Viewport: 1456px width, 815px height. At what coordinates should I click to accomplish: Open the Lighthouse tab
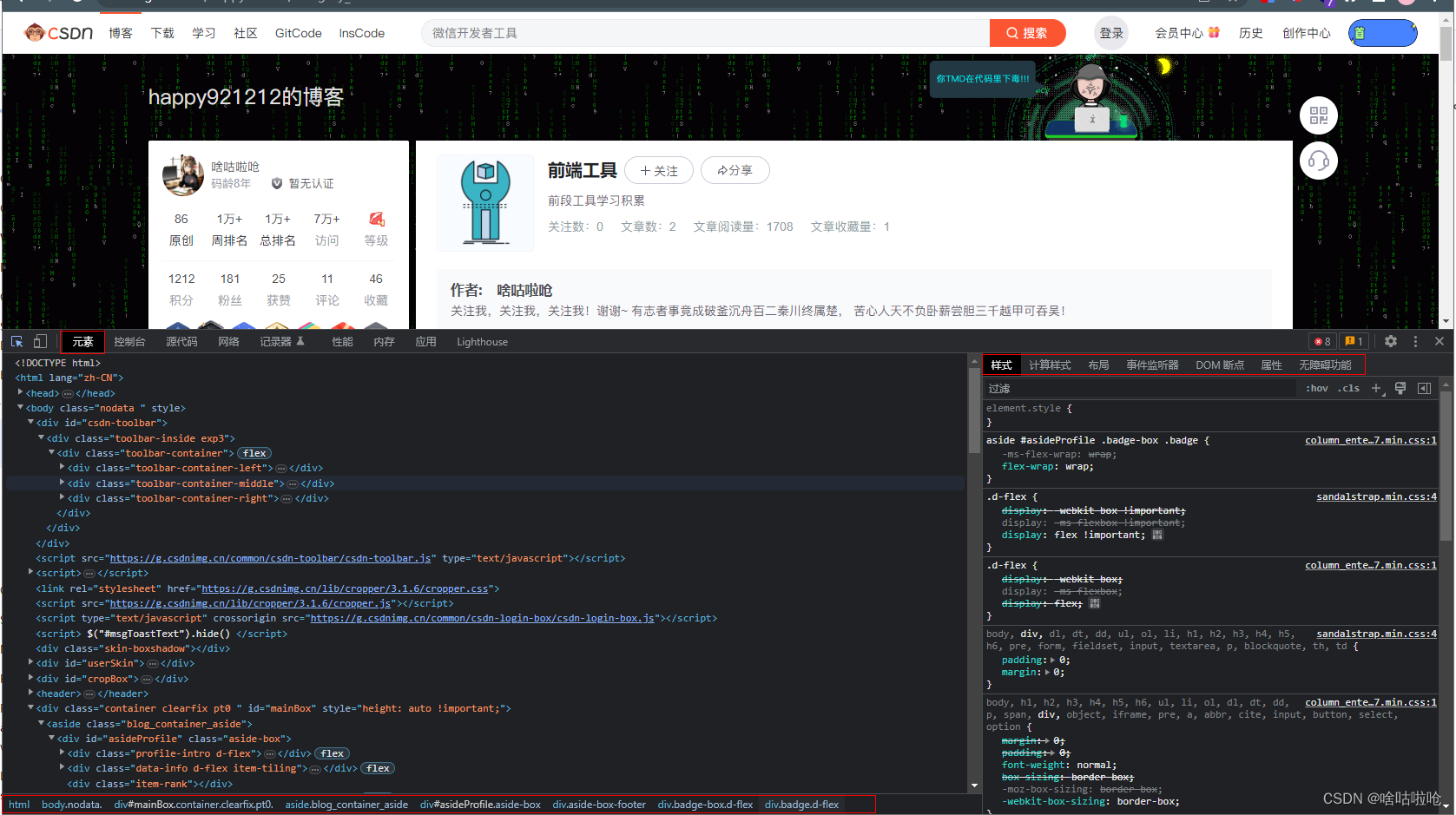(482, 341)
